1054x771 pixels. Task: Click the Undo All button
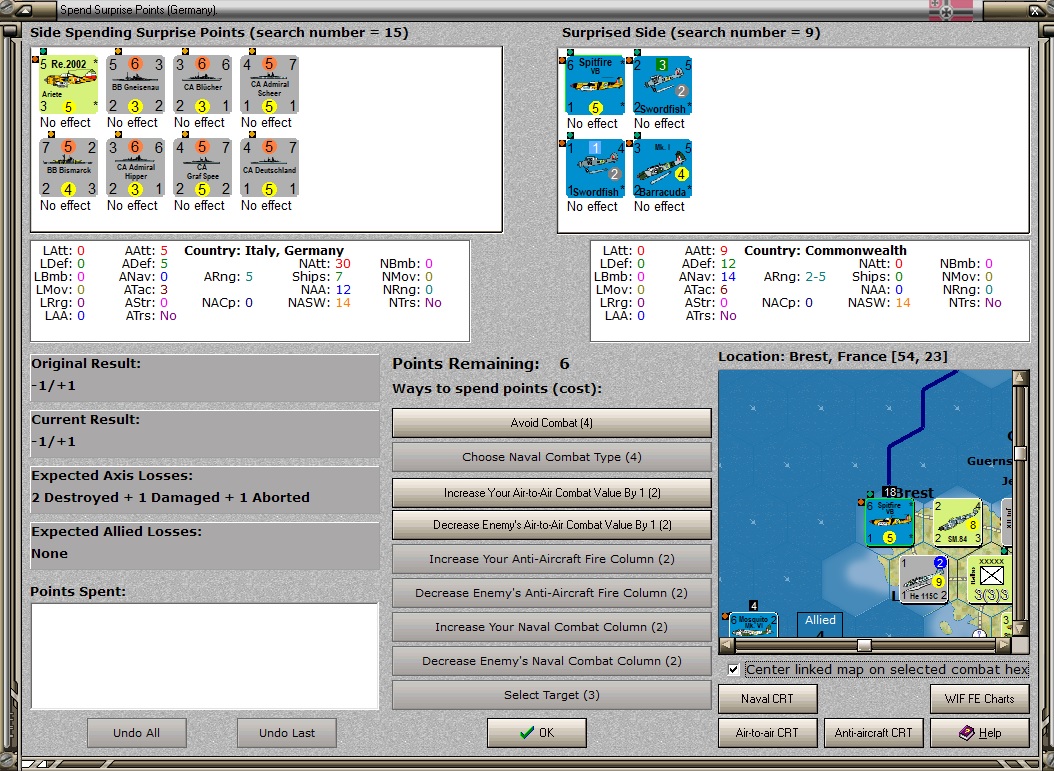pos(136,733)
